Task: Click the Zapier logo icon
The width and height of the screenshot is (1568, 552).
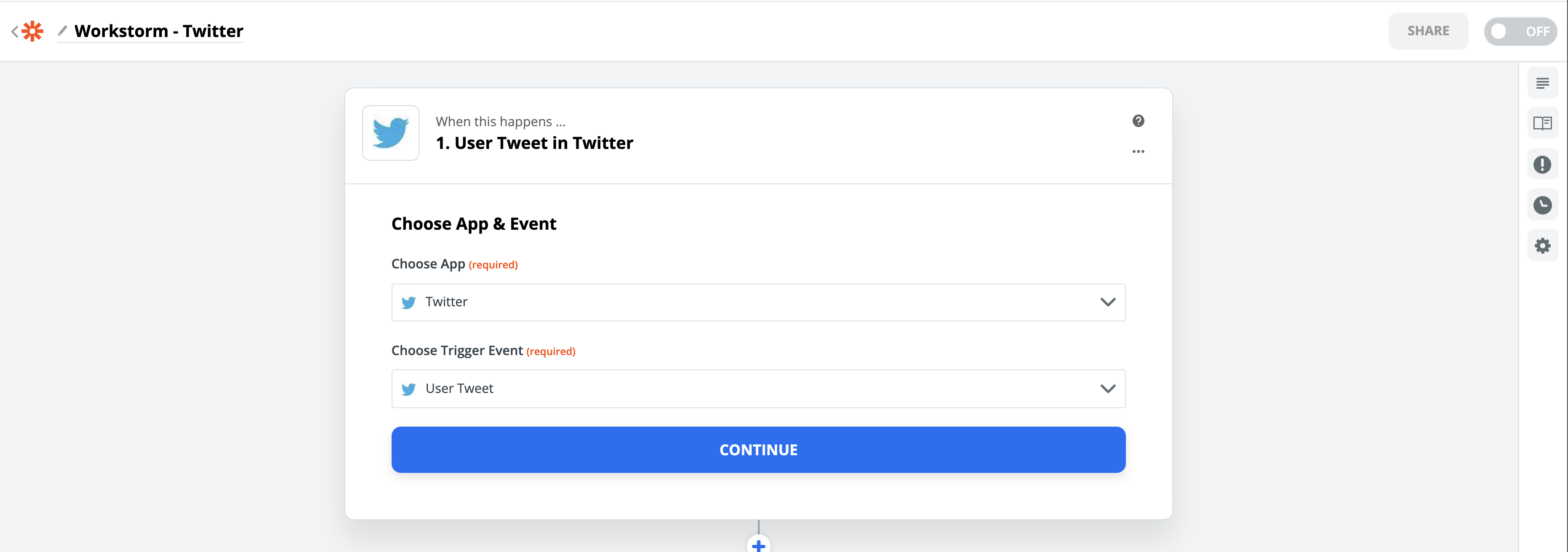Action: tap(32, 31)
